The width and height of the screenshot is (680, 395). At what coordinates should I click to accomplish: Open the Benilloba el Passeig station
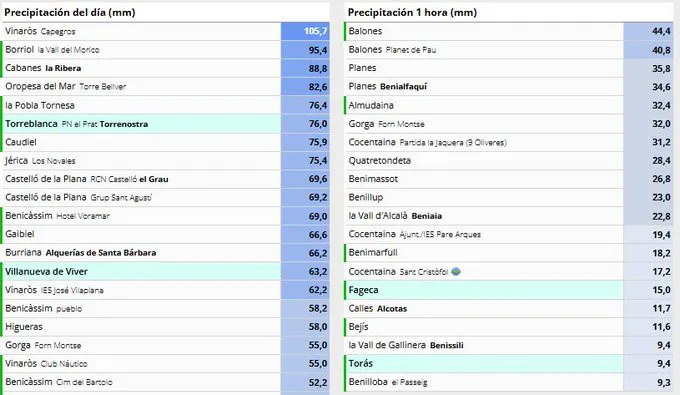coord(509,382)
